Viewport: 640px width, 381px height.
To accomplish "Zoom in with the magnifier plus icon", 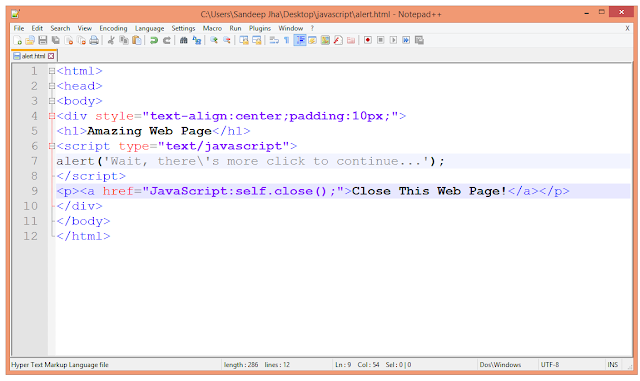I will pyautogui.click(x=213, y=40).
